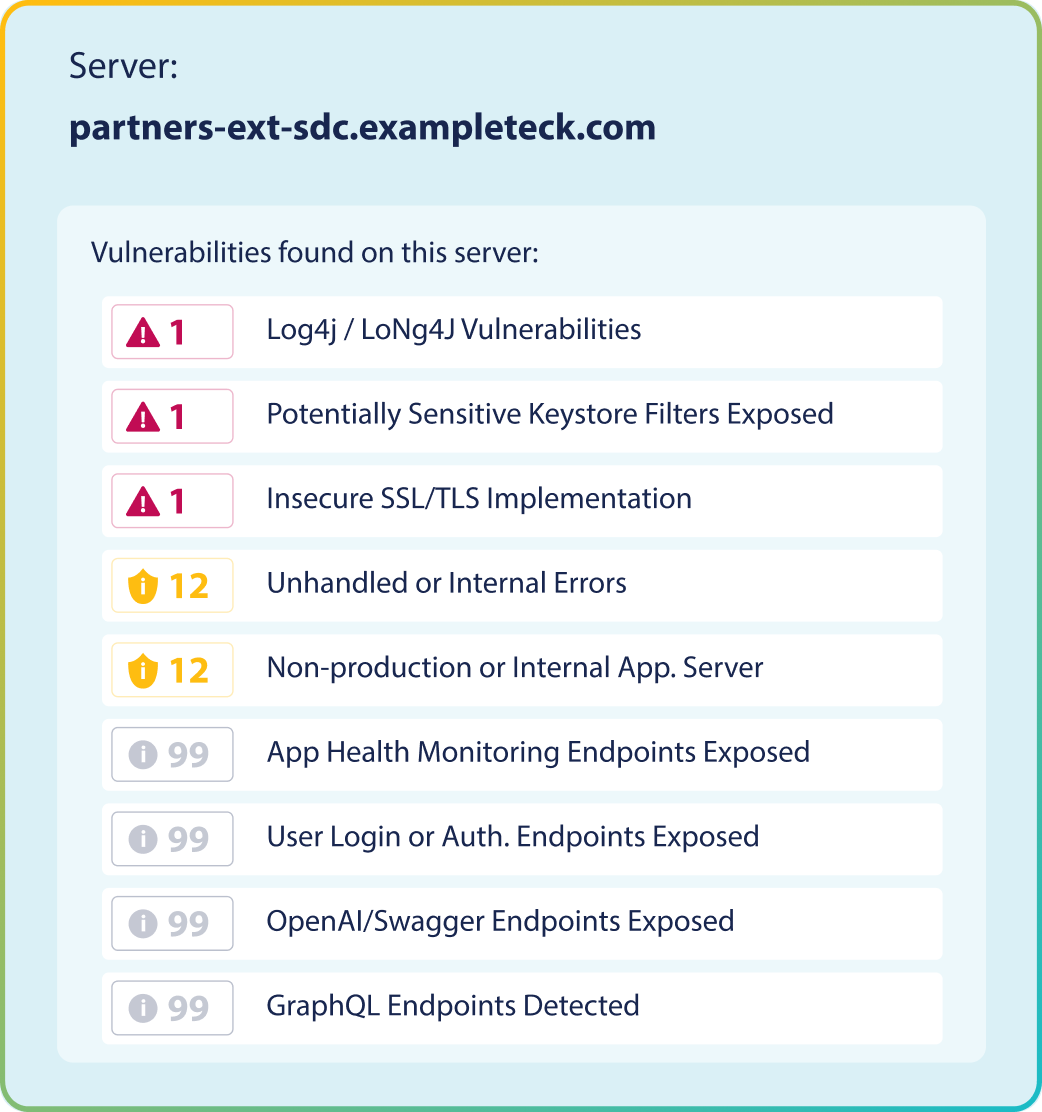Open OpenAI/Swagger Endpoints Exposed finding

[500, 921]
